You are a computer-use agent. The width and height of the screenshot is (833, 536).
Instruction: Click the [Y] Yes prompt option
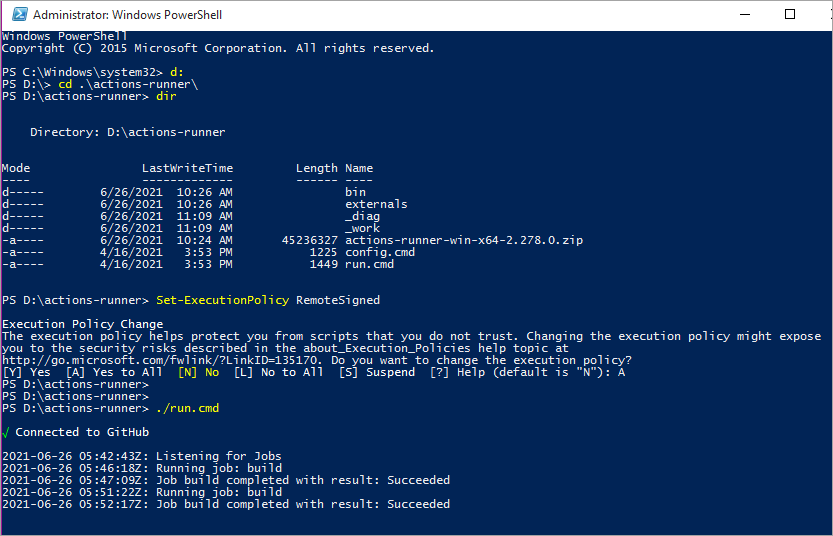26,372
